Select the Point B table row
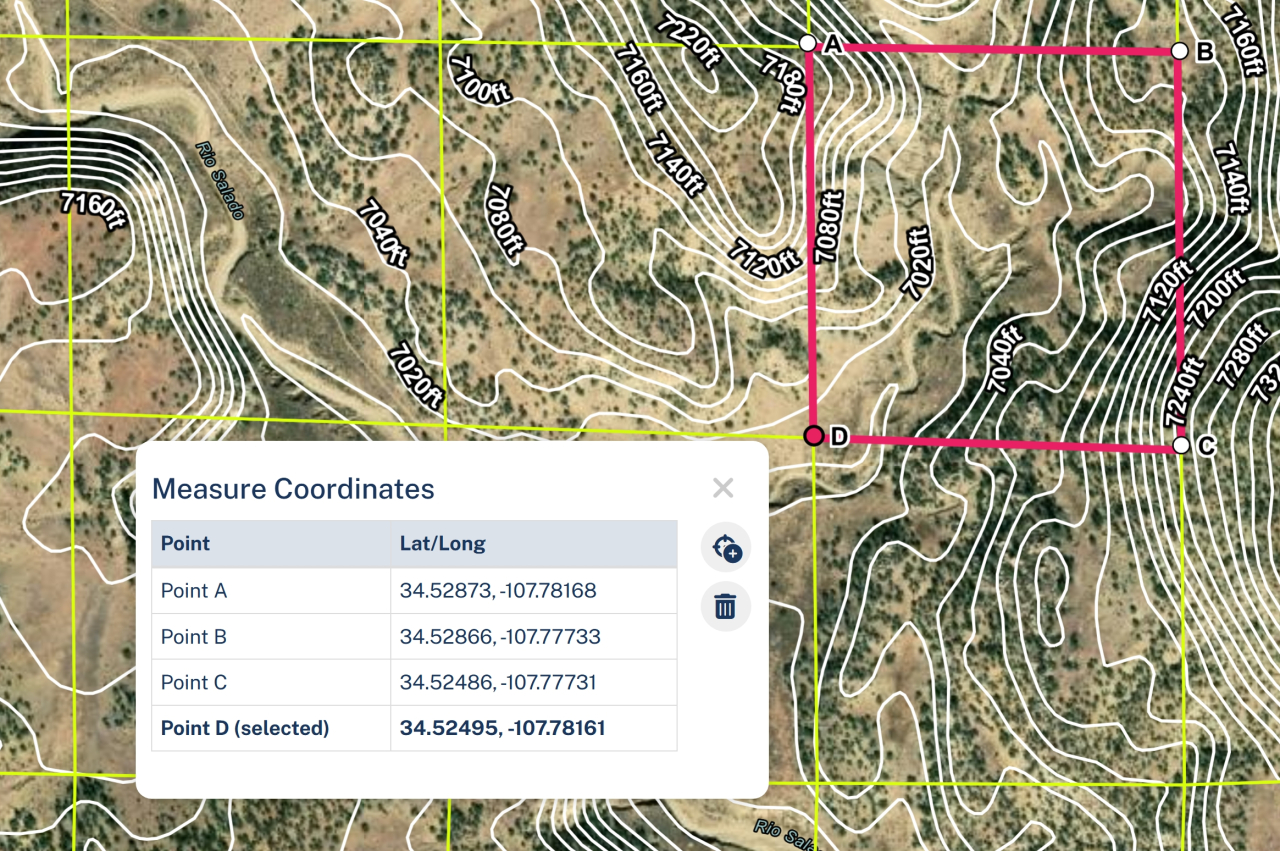1280x851 pixels. pyautogui.click(x=414, y=637)
